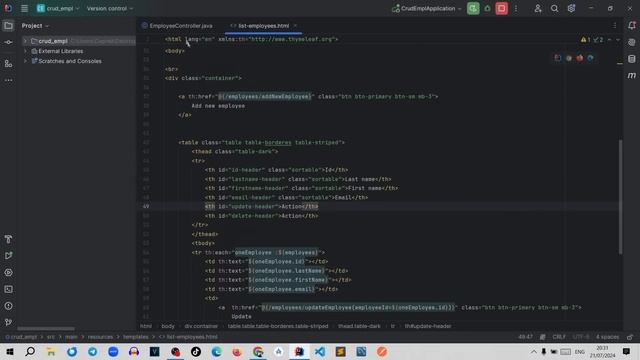Viewport: 640px width, 360px height.
Task: Select the list-employees.html tab
Action: pyautogui.click(x=263, y=26)
